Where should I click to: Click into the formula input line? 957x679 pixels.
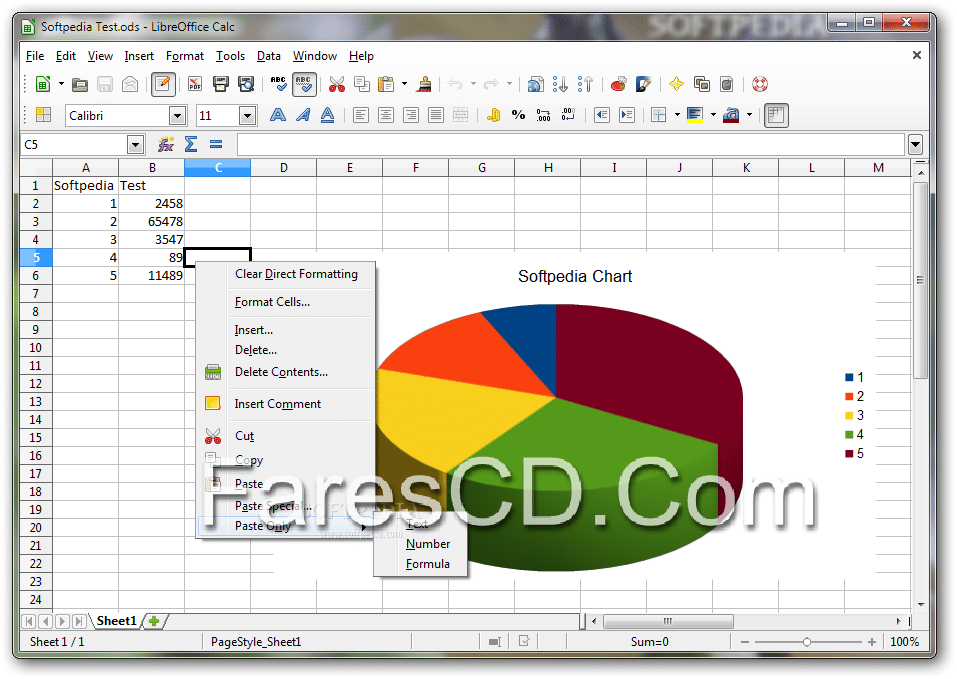(570, 145)
